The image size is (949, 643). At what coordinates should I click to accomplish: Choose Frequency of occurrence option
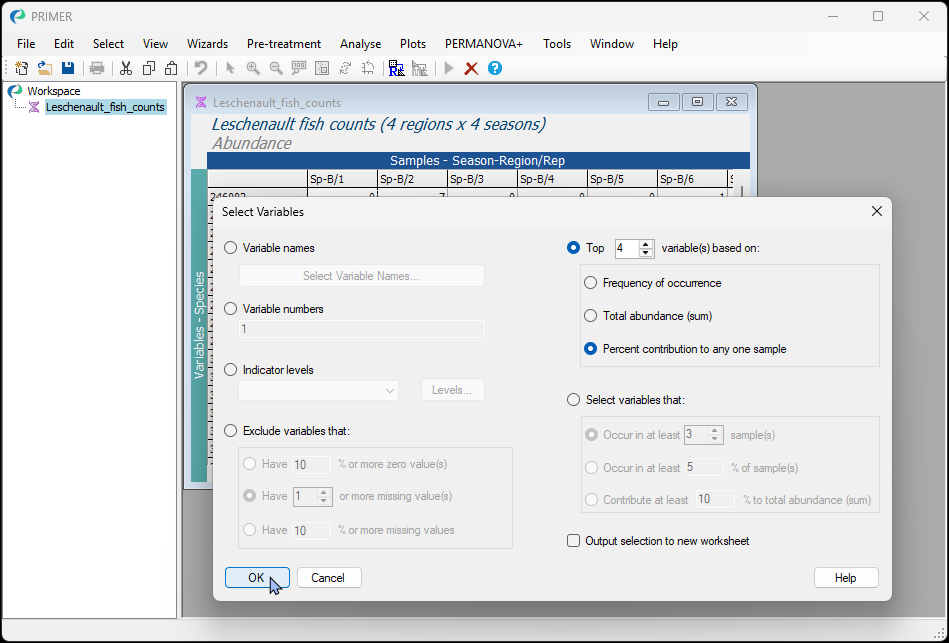590,283
